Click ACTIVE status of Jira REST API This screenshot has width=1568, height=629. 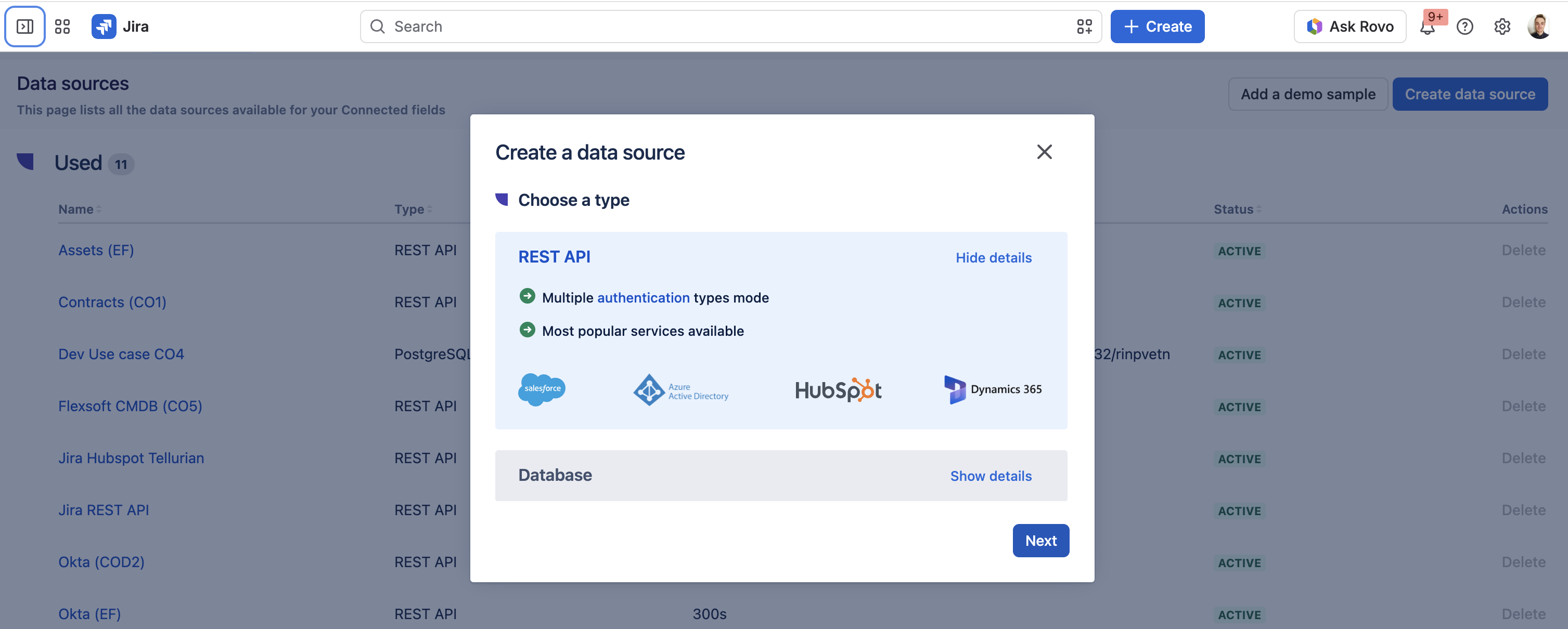(1239, 510)
